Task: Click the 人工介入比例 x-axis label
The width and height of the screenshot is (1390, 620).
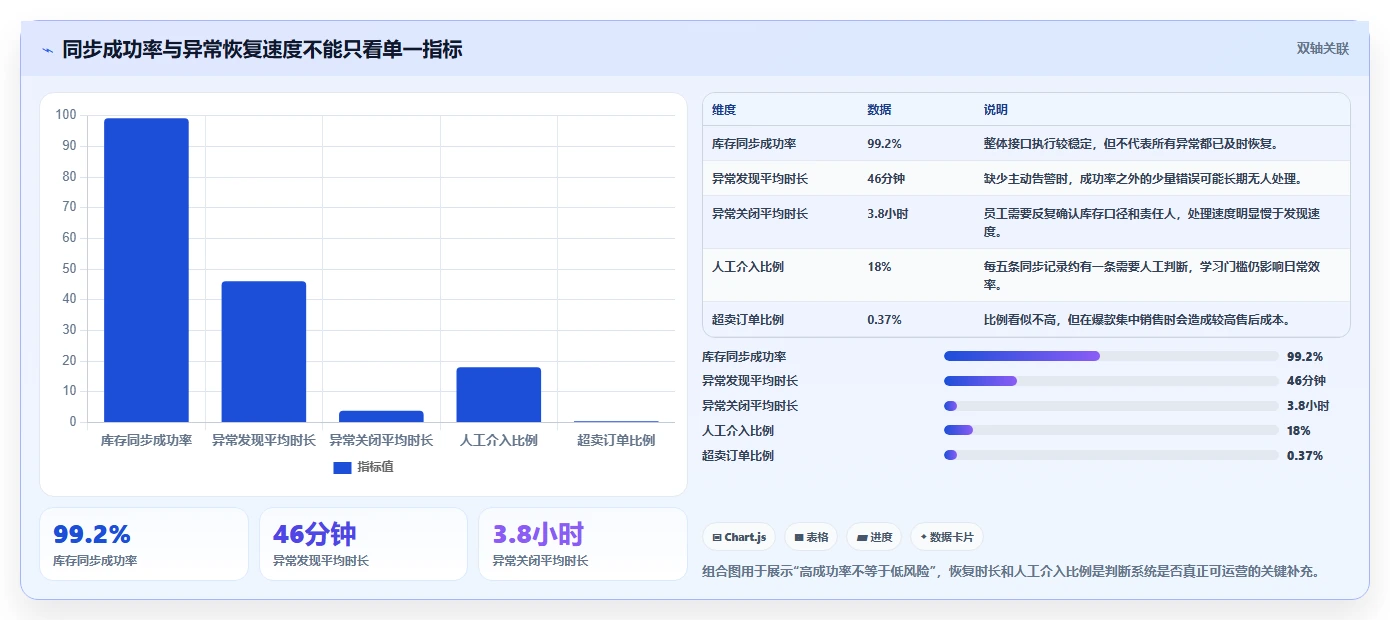Action: 499,441
